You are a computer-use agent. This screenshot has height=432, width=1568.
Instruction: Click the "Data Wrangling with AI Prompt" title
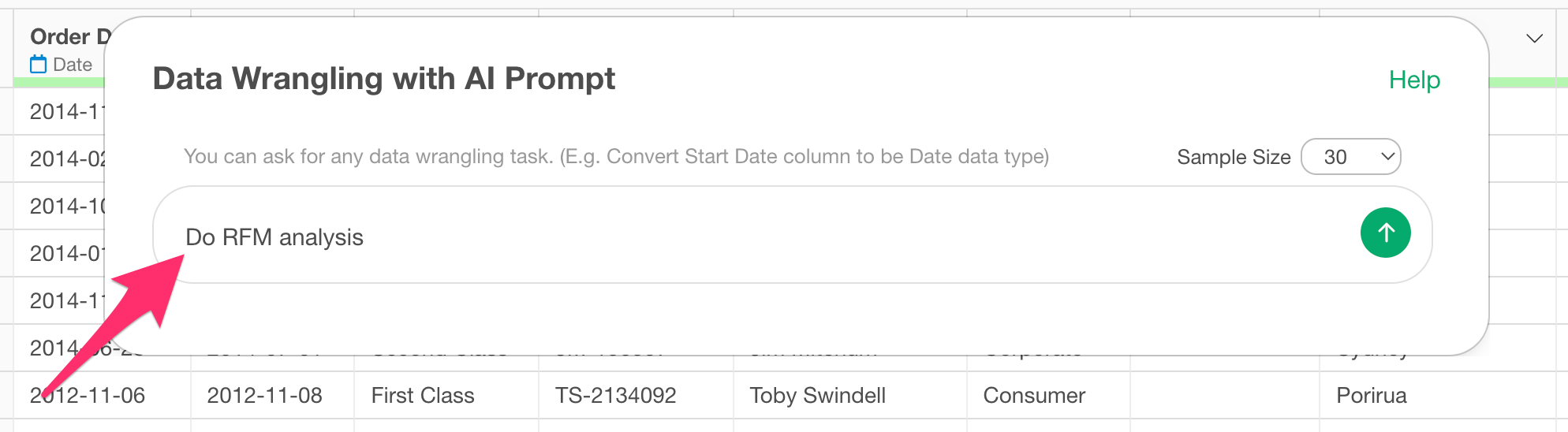383,79
